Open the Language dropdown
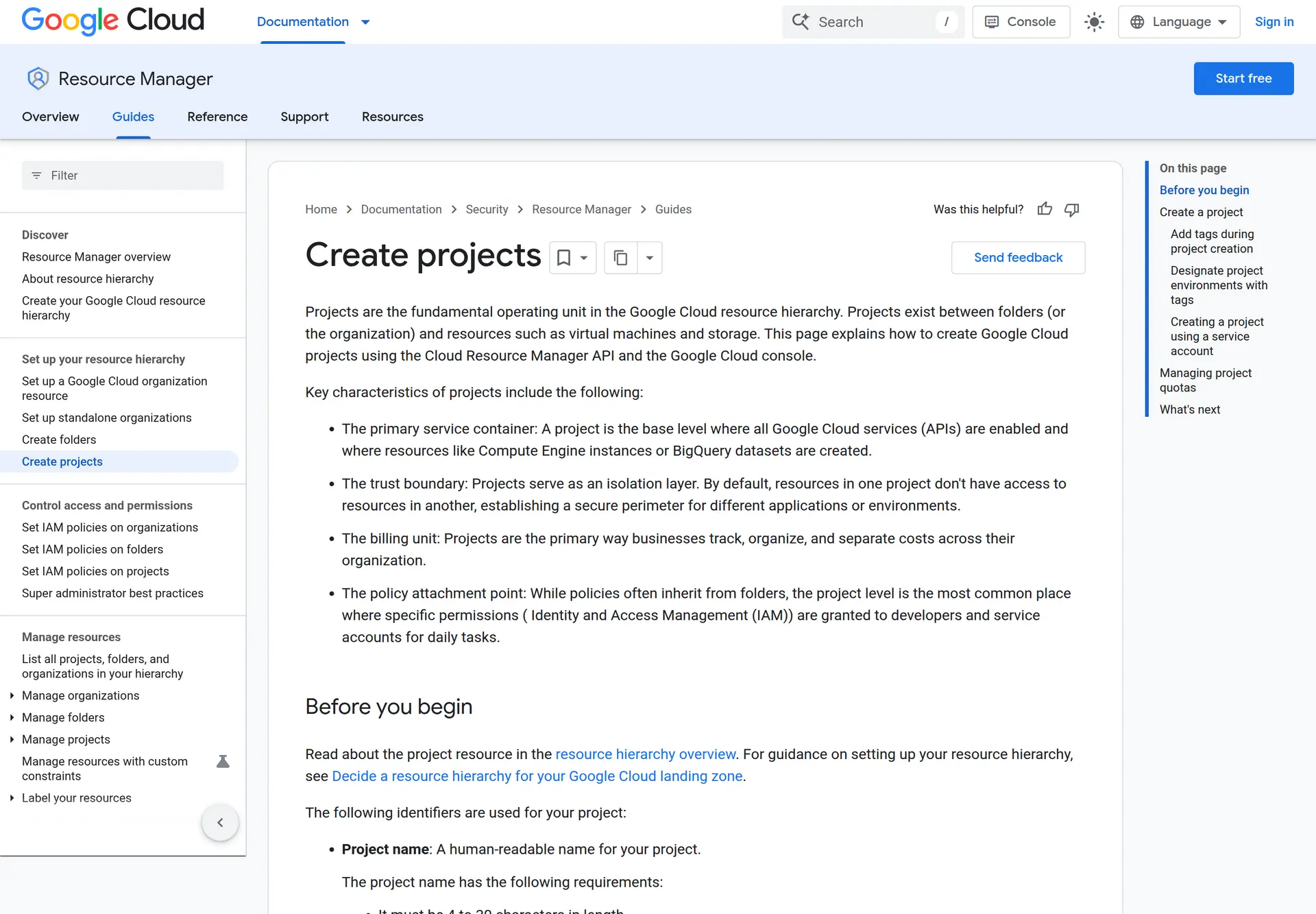Viewport: 1316px width, 914px height. pos(1179,22)
